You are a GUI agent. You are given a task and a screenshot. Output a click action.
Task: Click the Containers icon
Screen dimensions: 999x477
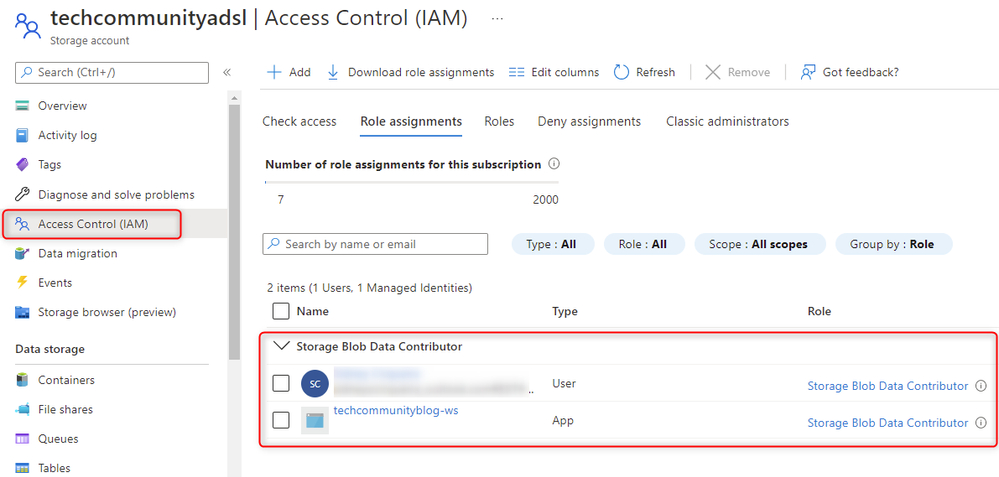pyautogui.click(x=22, y=380)
